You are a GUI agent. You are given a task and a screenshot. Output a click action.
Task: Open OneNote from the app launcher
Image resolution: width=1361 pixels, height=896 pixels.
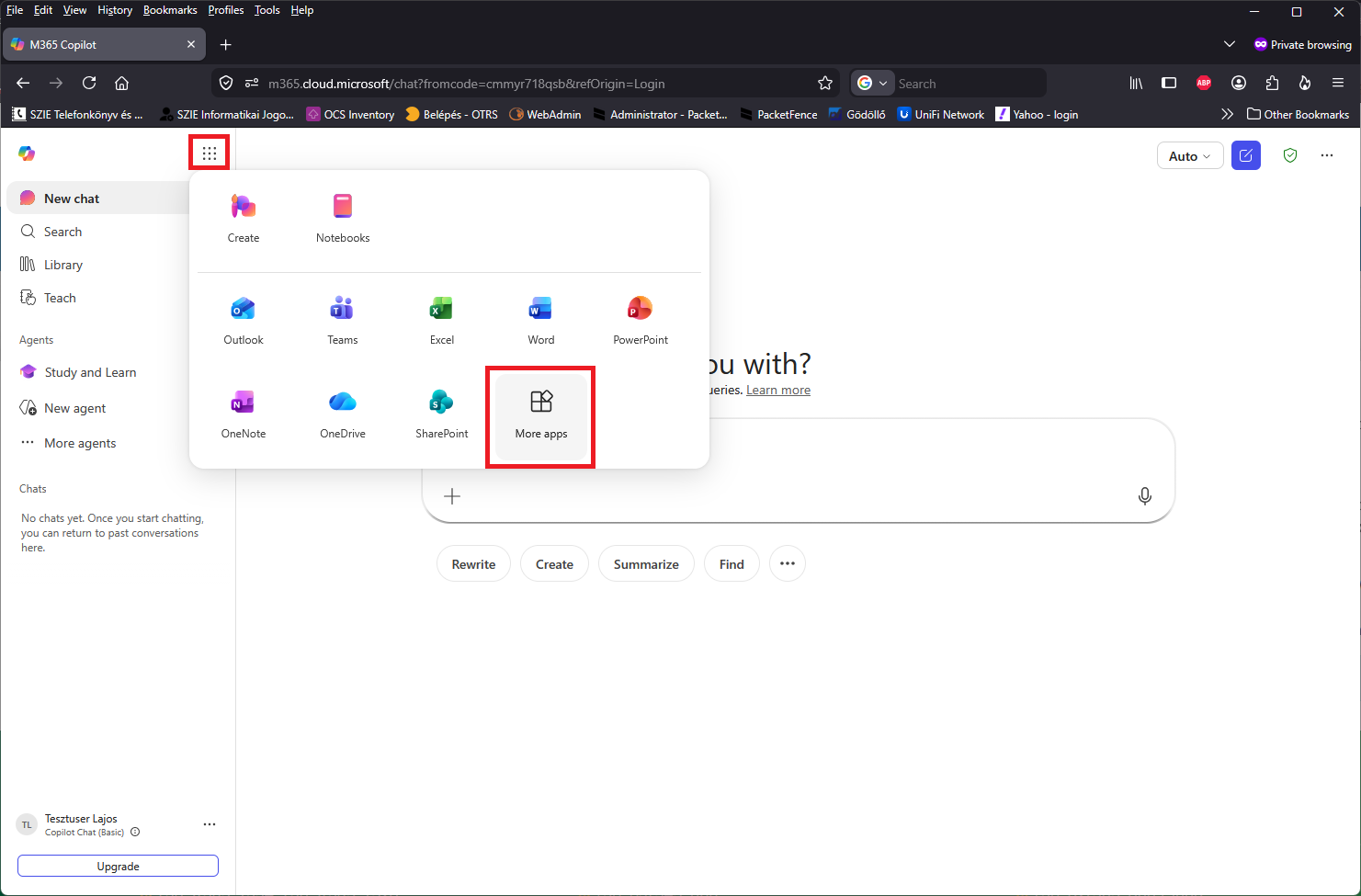pos(244,414)
